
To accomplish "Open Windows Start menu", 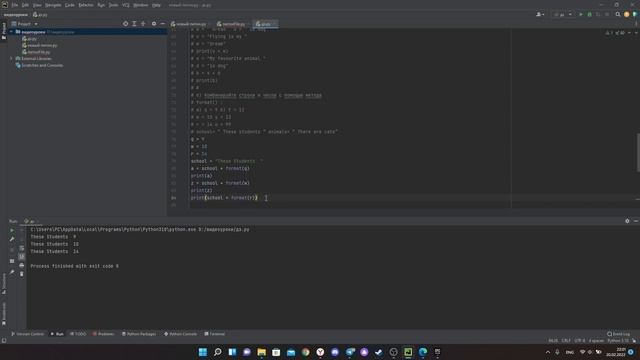I will click(203, 352).
